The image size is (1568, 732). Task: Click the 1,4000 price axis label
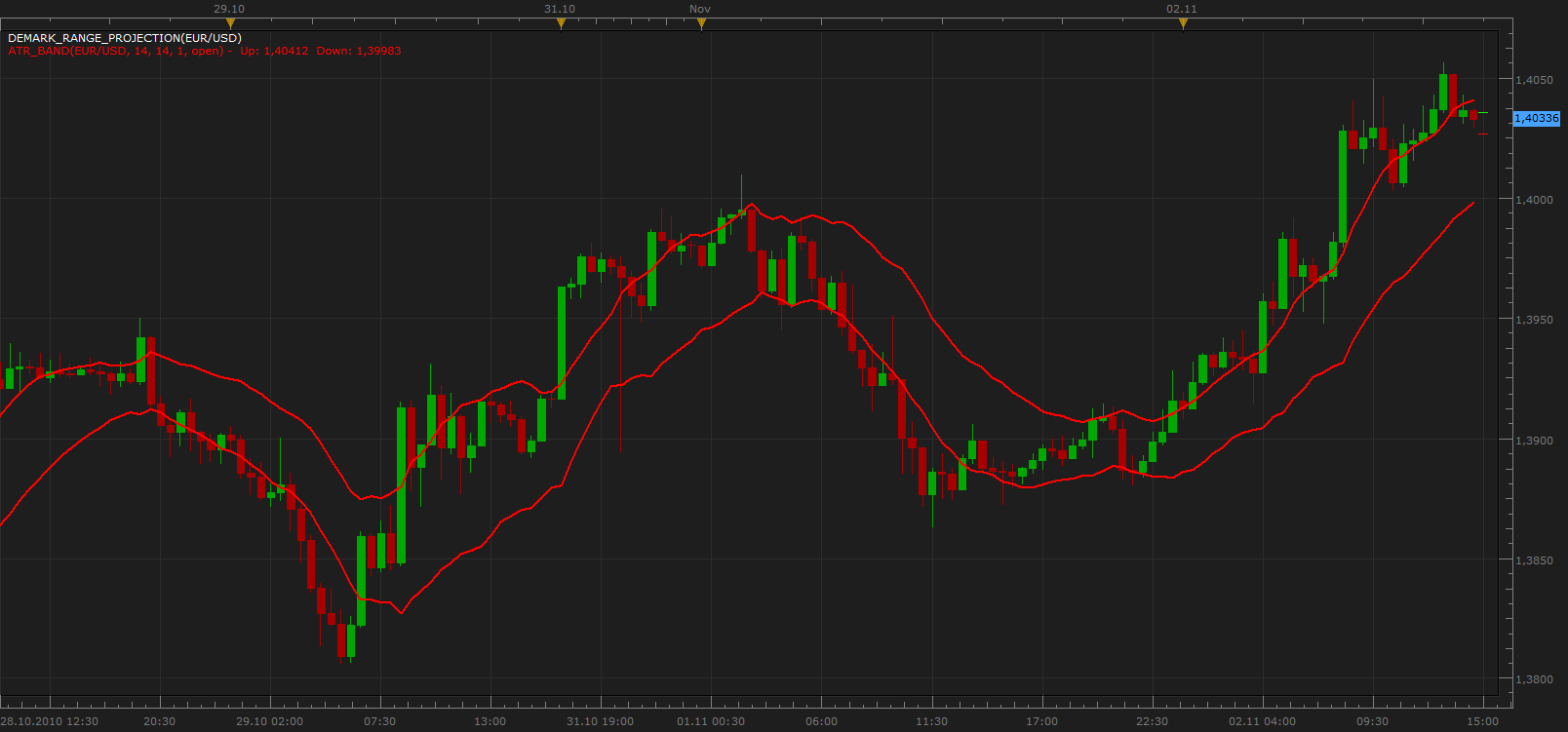point(1534,200)
